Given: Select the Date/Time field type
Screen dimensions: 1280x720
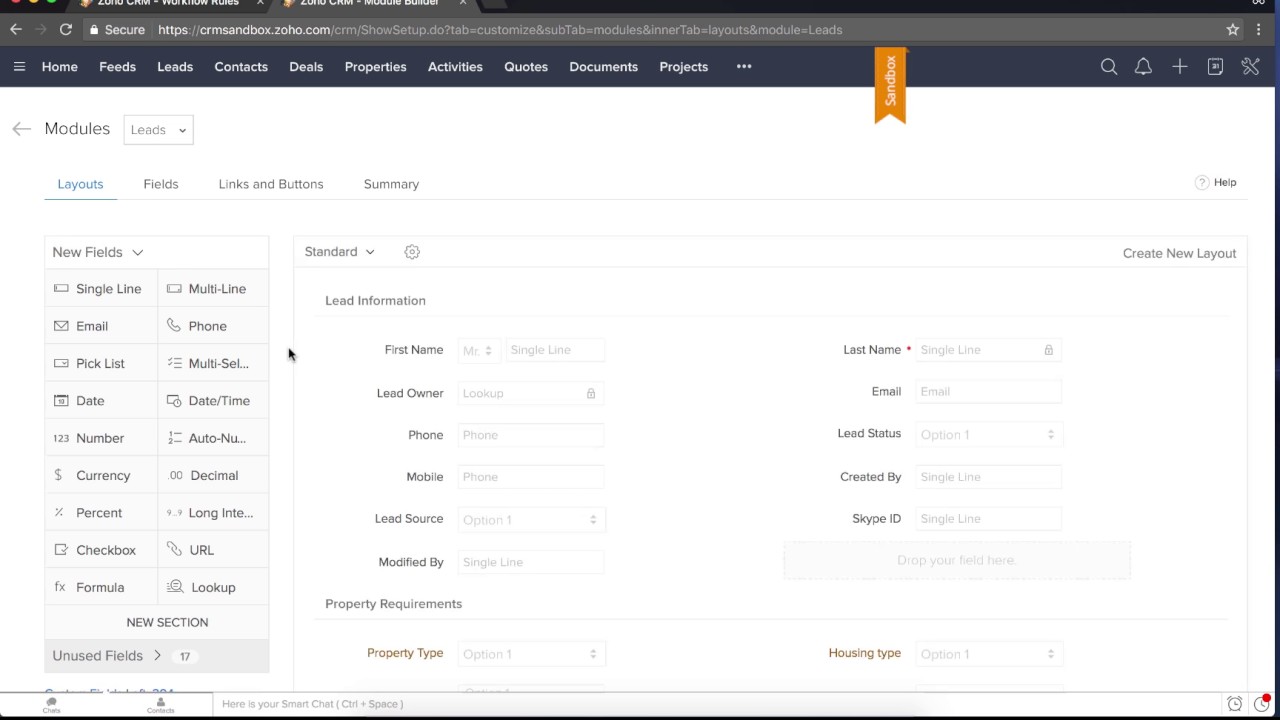Looking at the screenshot, I should coord(214,401).
